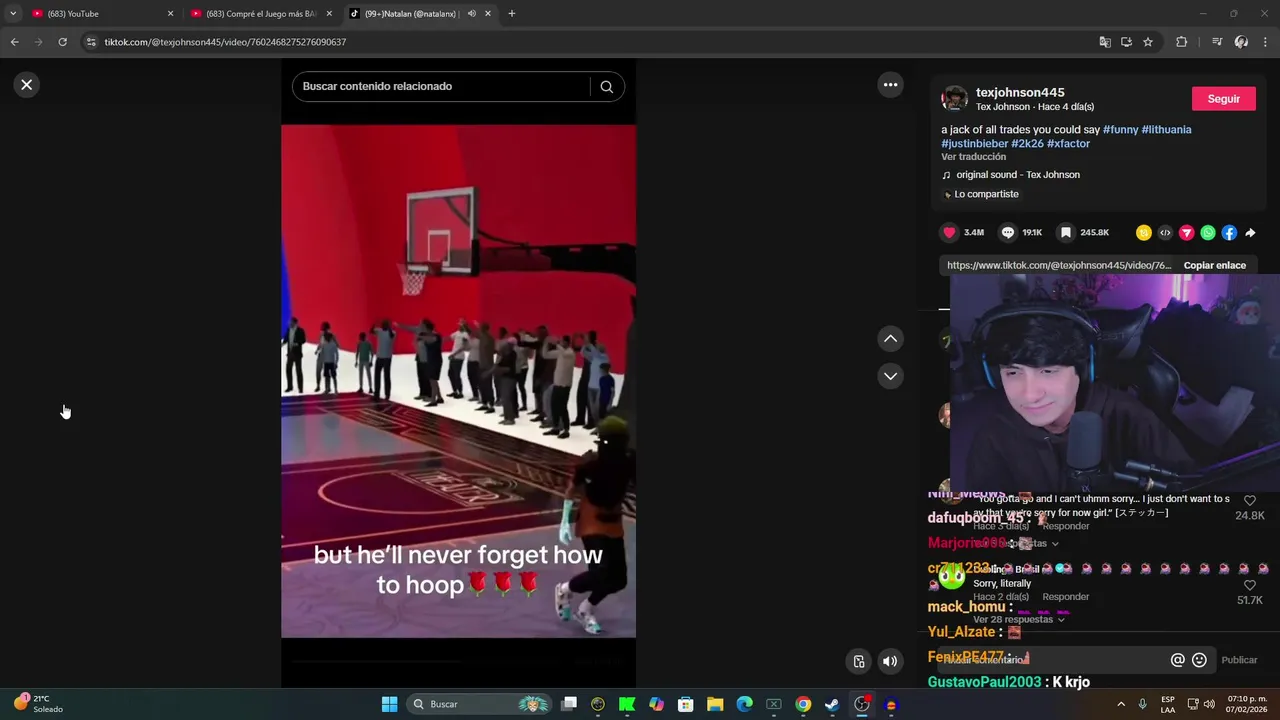The width and height of the screenshot is (1280, 720).
Task: Open Chrome from the taskbar
Action: coord(802,704)
